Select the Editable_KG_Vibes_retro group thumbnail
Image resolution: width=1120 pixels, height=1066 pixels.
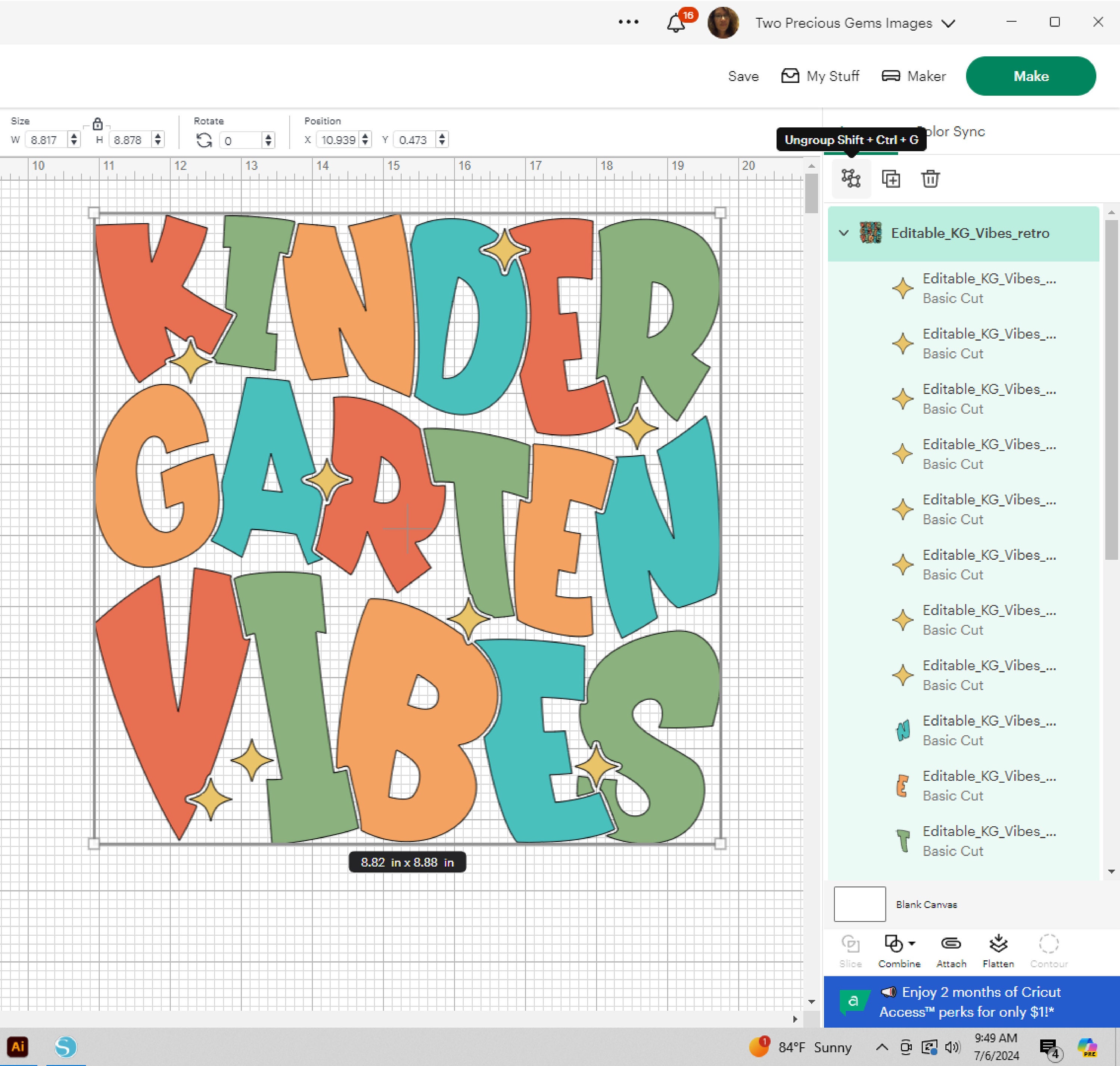[871, 233]
